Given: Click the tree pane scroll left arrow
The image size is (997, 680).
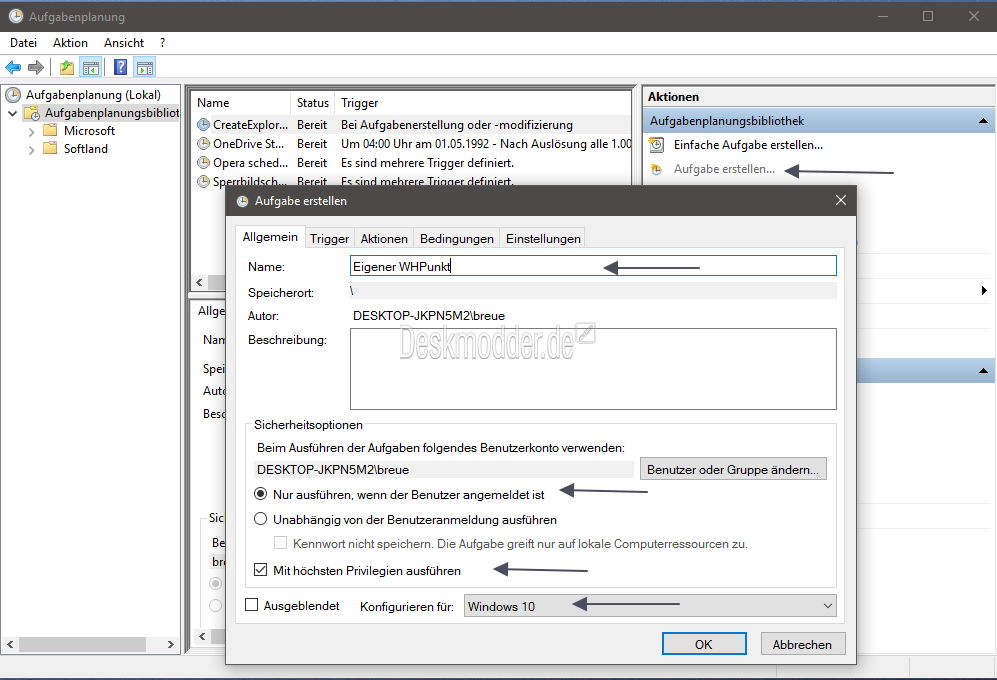Looking at the screenshot, I should 10,644.
